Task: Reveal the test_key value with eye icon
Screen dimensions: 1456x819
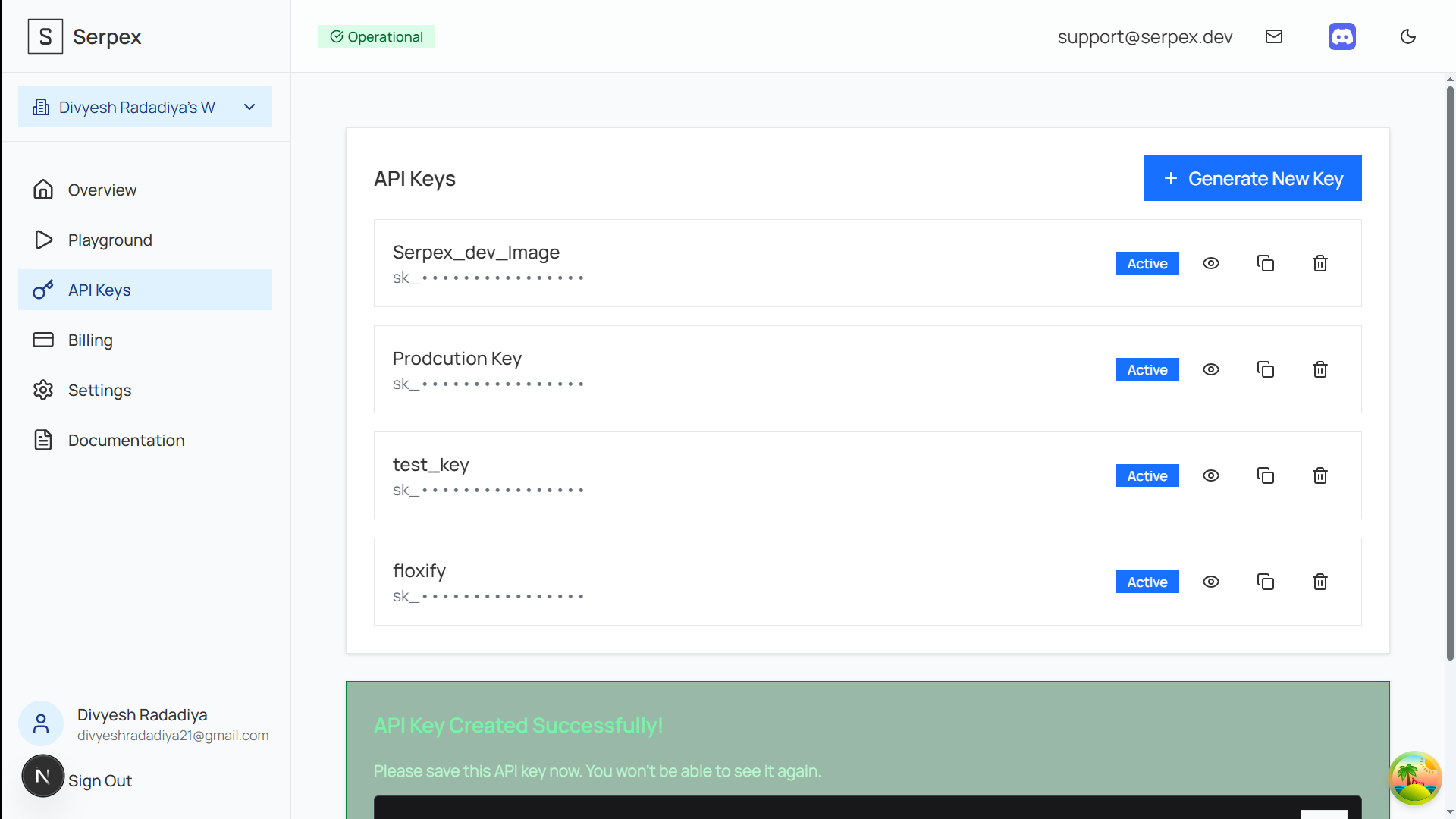Action: [x=1210, y=475]
